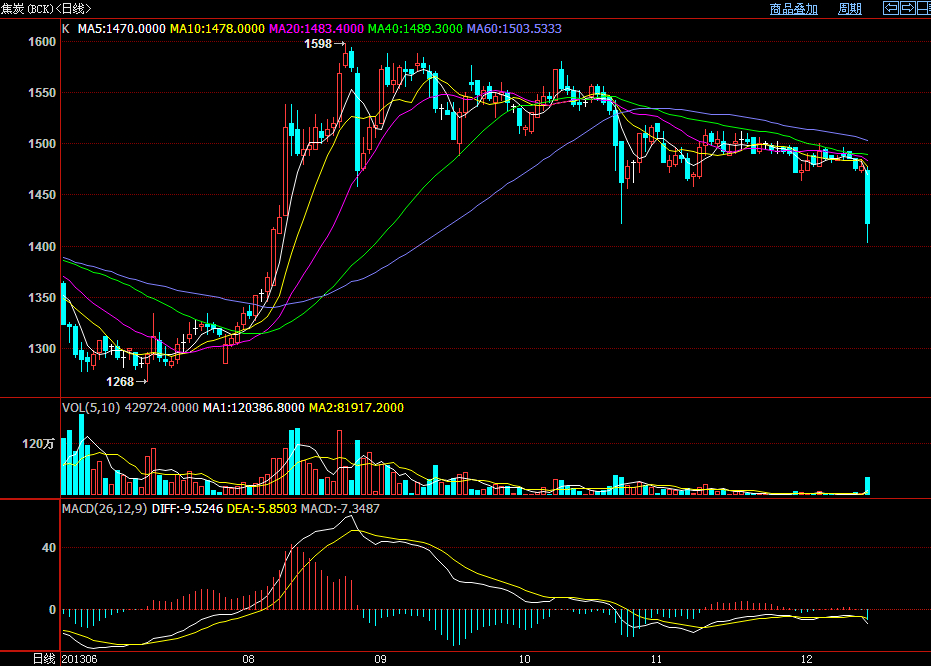The height and width of the screenshot is (666, 931).
Task: Click the 1600 price axis label
Action: (x=42, y=42)
